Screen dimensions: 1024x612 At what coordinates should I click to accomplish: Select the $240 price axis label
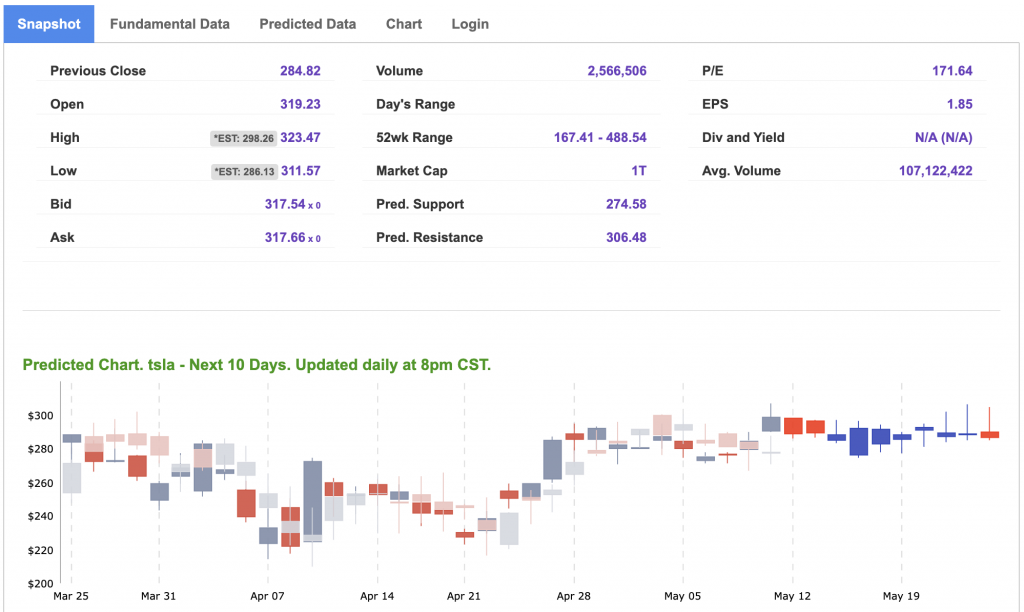(40, 516)
